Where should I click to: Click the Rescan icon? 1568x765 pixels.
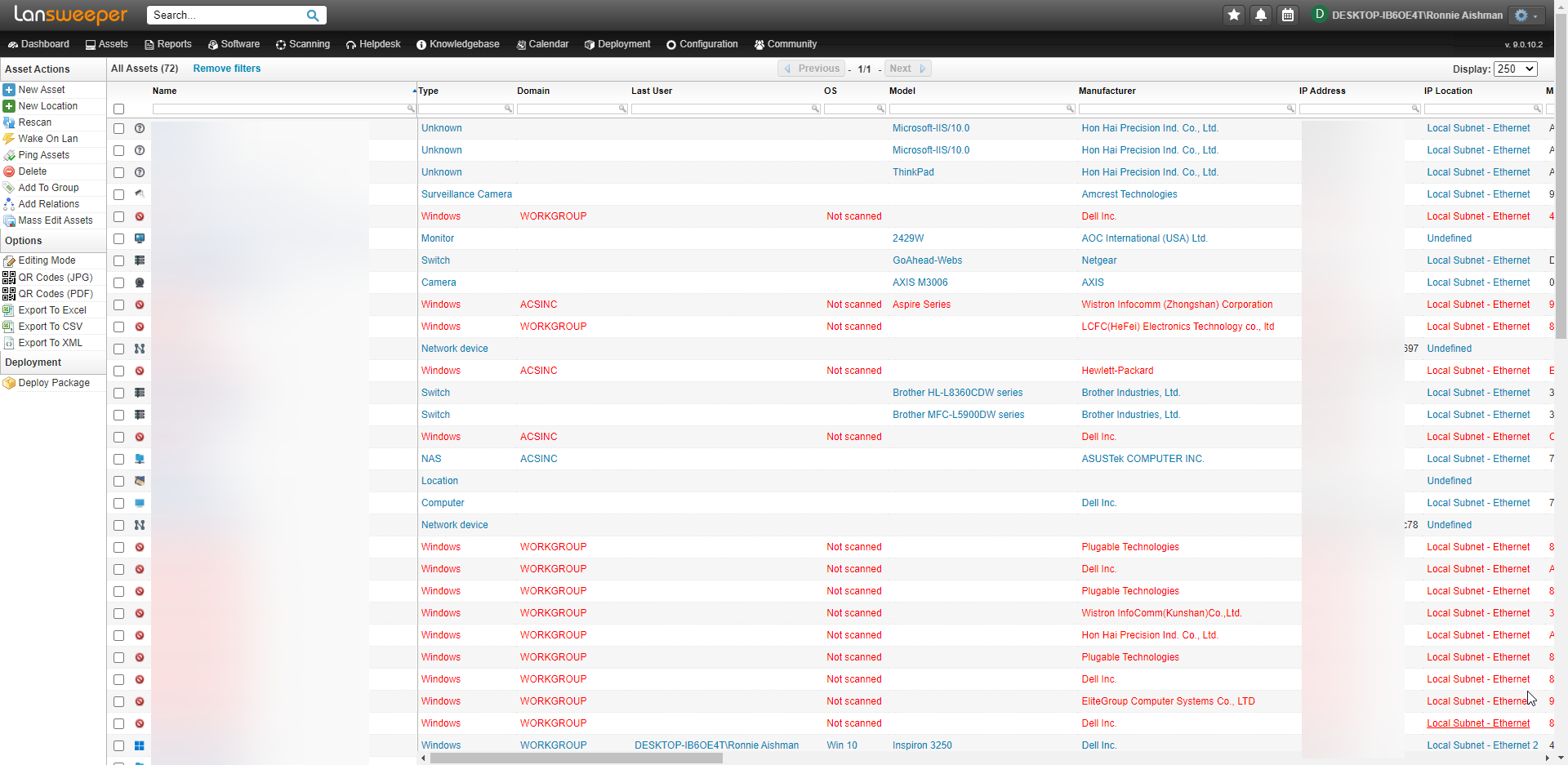9,122
